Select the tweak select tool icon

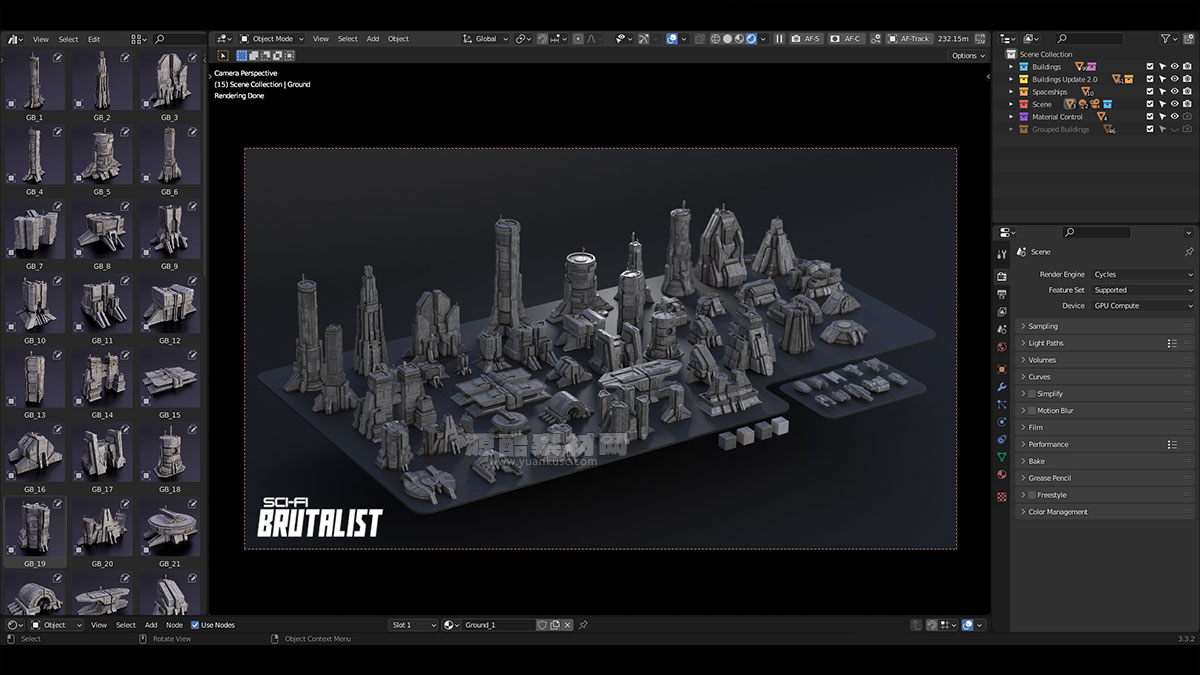click(x=222, y=56)
